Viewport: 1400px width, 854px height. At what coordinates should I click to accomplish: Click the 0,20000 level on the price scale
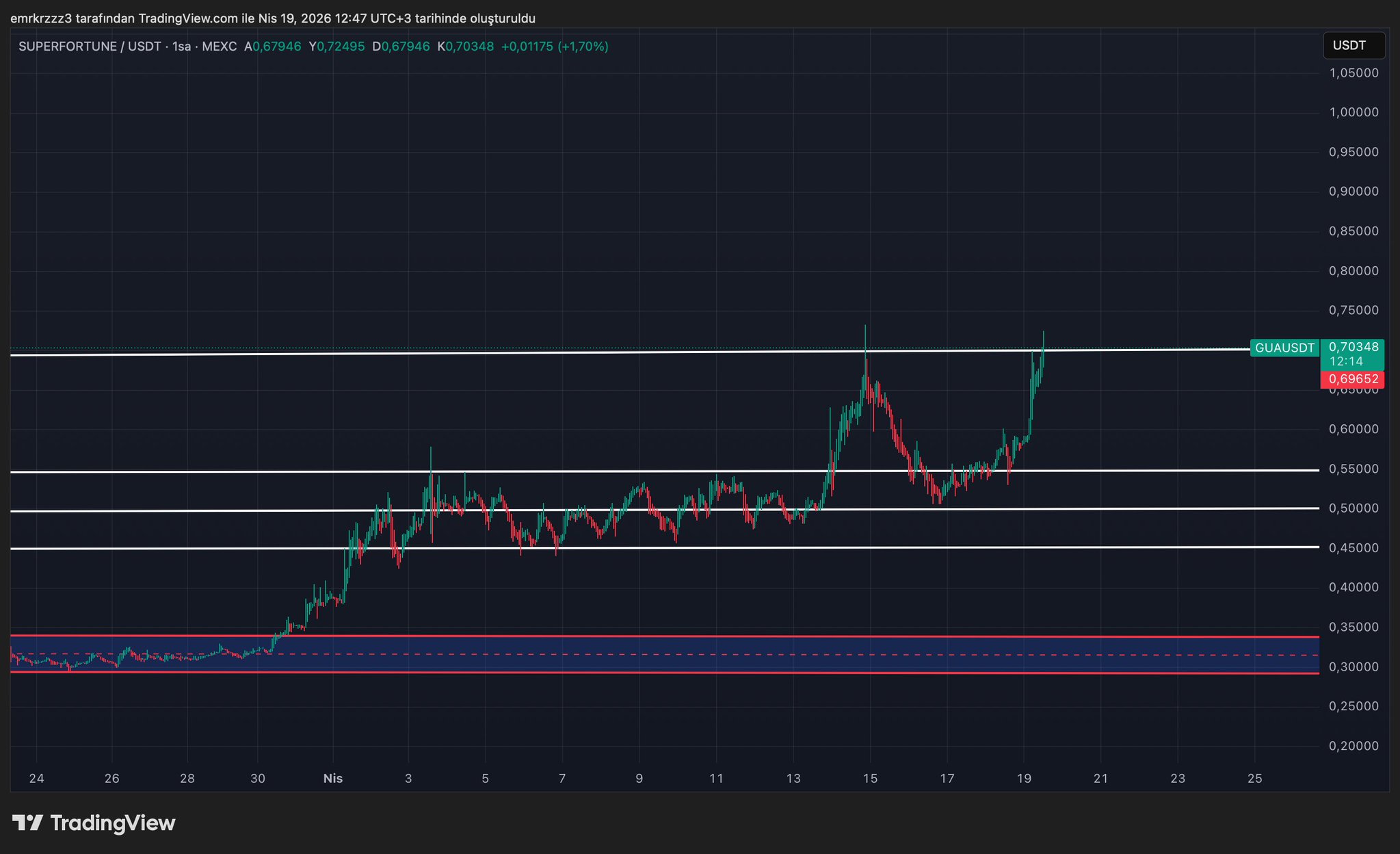click(1353, 746)
